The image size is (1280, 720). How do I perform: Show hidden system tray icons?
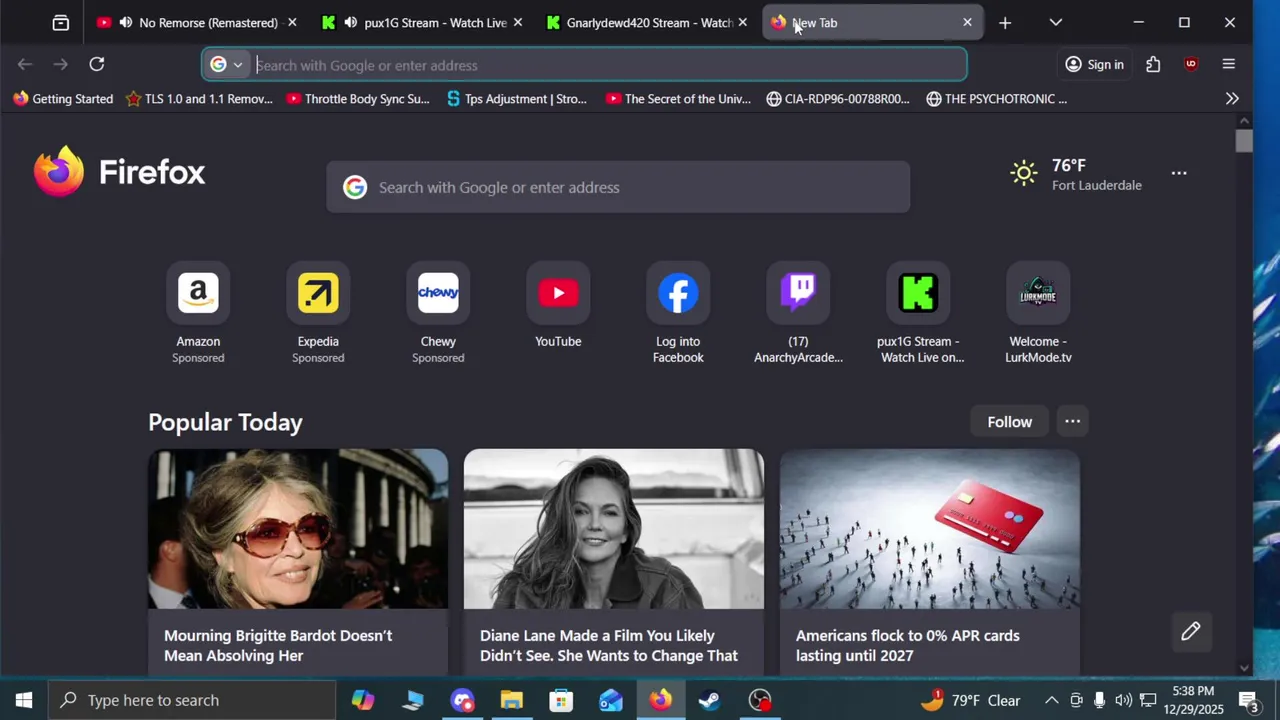(1051, 700)
